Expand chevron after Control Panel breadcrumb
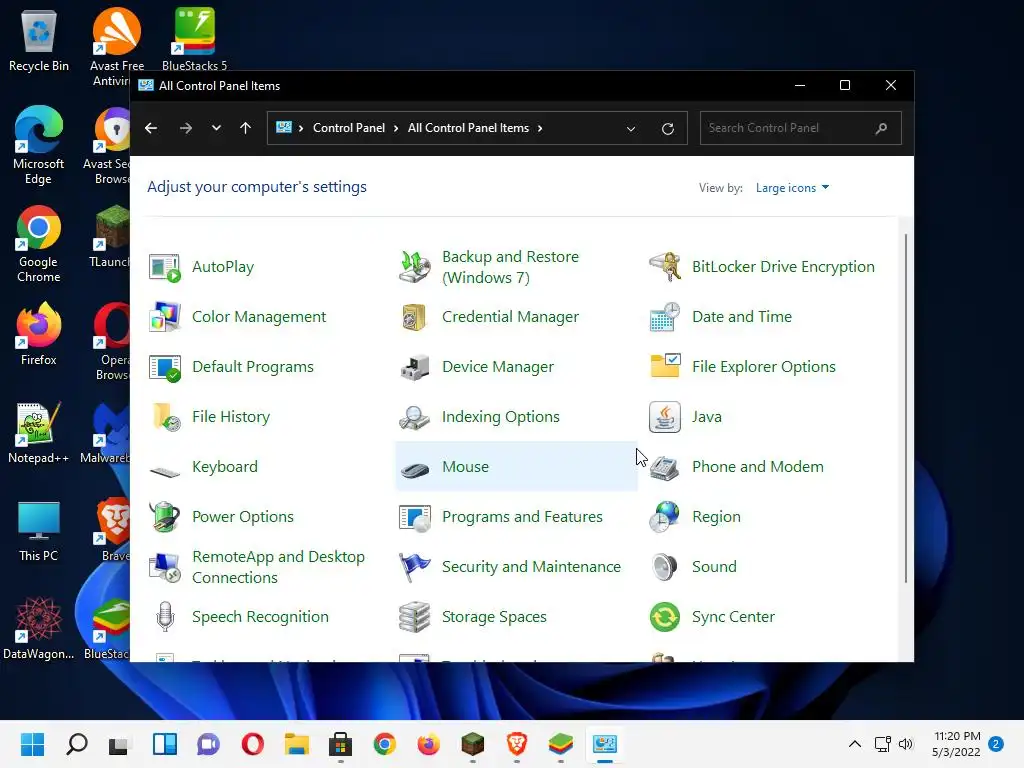 click(x=396, y=128)
